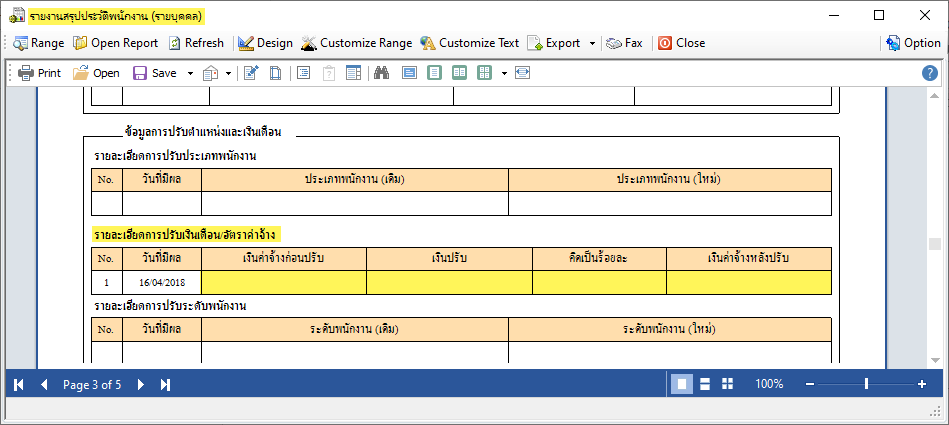Select the two pages view icon
This screenshot has width=949, height=425.
click(459, 73)
